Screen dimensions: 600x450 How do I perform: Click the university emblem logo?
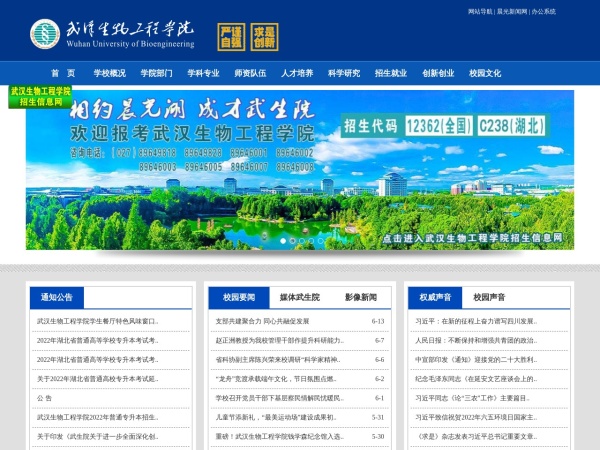coord(45,34)
